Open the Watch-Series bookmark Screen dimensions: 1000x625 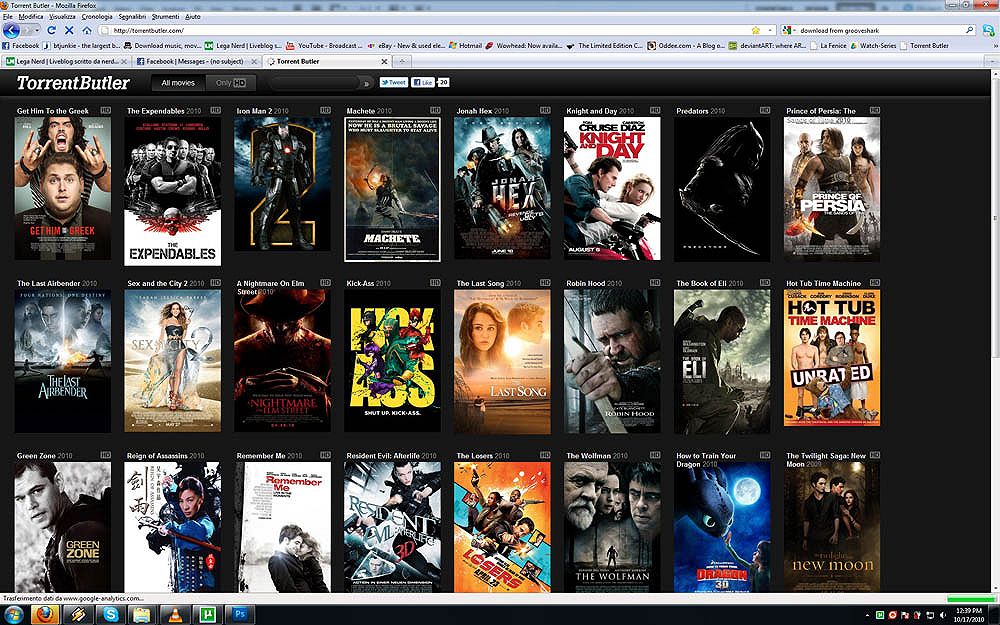pyautogui.click(x=873, y=46)
